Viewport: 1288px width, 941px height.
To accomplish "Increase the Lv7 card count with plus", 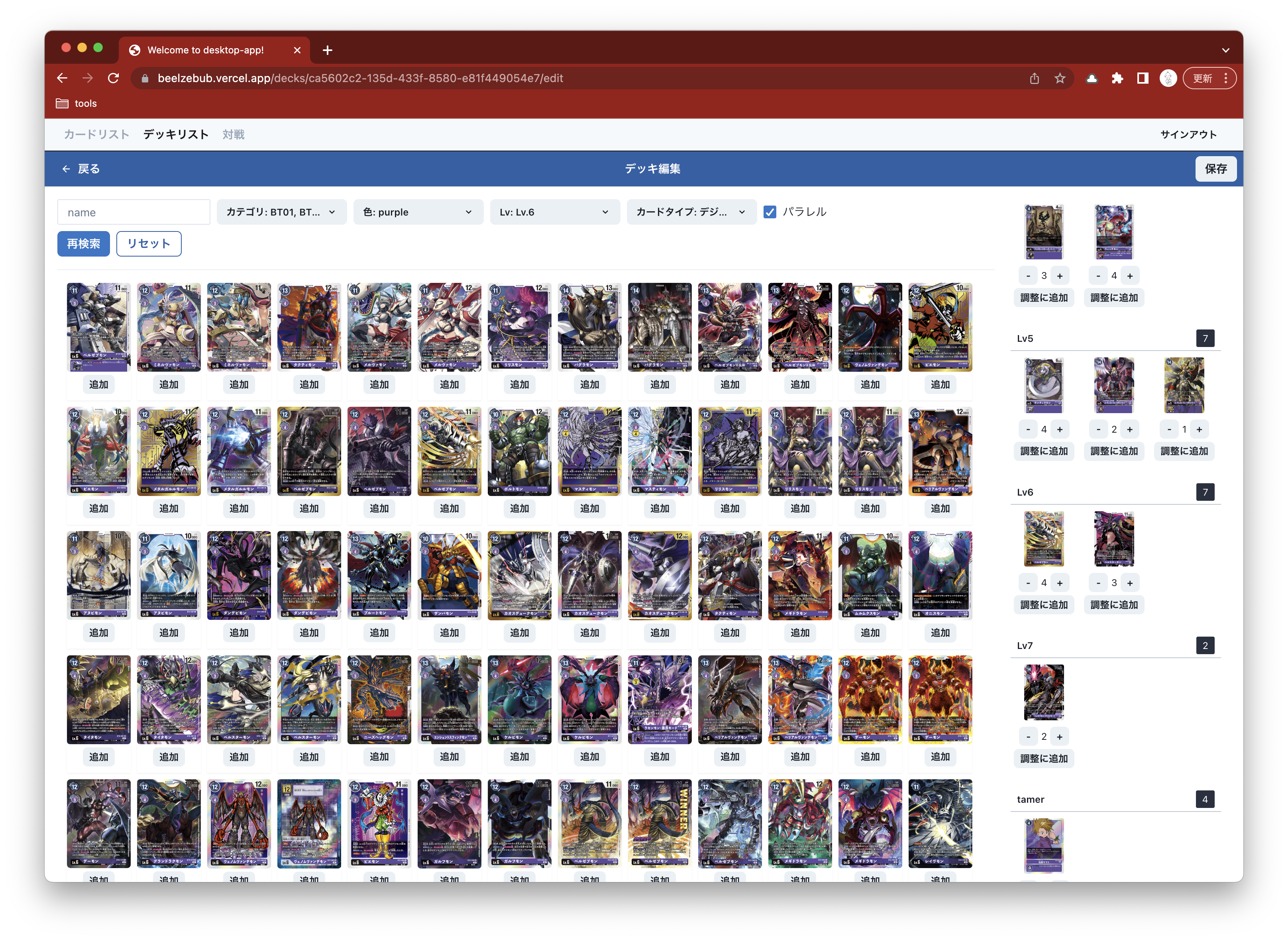I will pyautogui.click(x=1060, y=737).
